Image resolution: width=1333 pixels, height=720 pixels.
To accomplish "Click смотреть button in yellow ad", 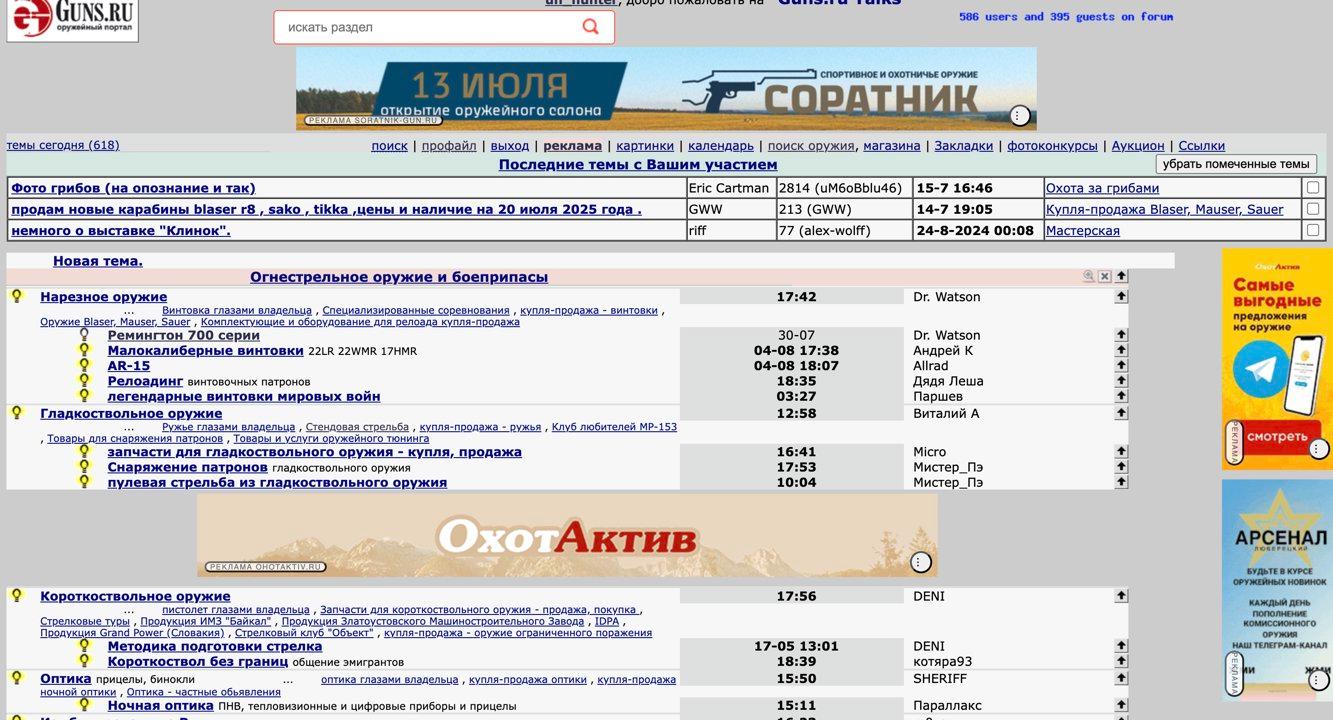I will pyautogui.click(x=1277, y=437).
